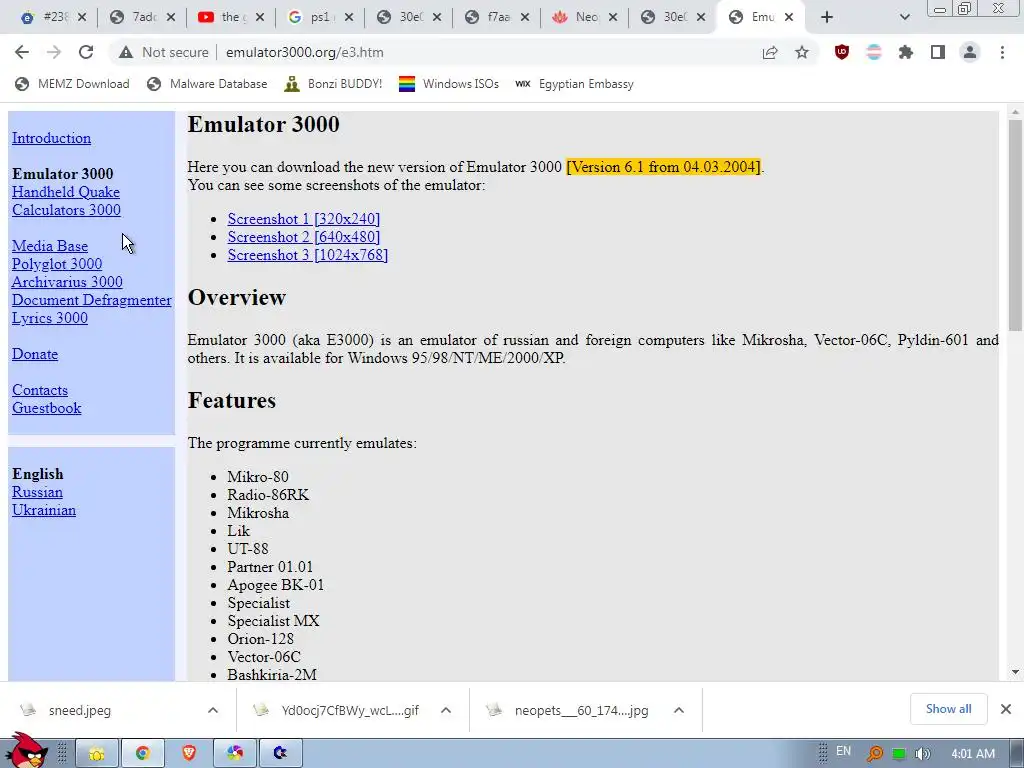Open the Media Base link
The width and height of the screenshot is (1024, 768).
pyautogui.click(x=50, y=246)
